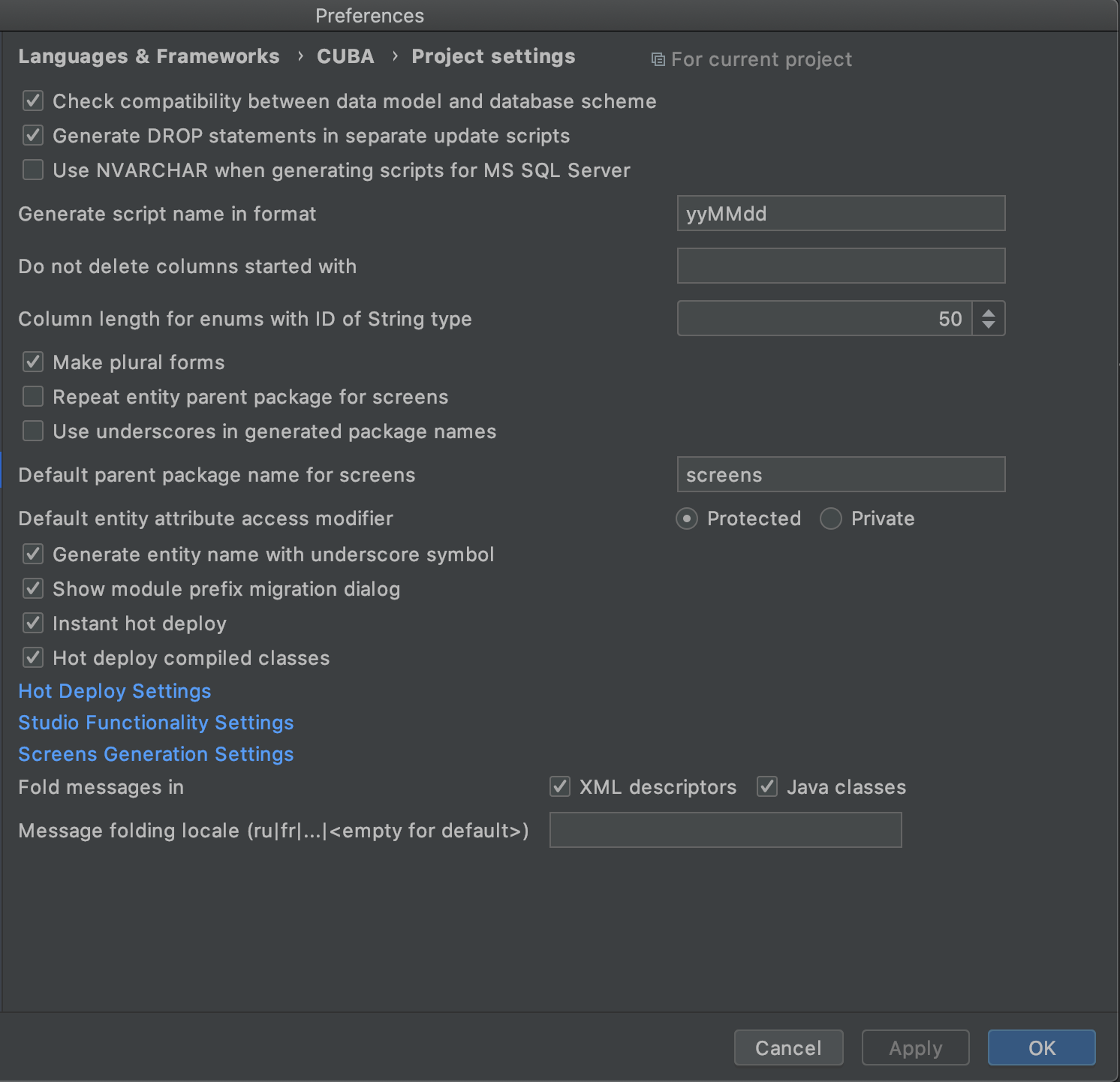Confirm preferences with OK button
The image size is (1120, 1082).
[x=1042, y=1047]
